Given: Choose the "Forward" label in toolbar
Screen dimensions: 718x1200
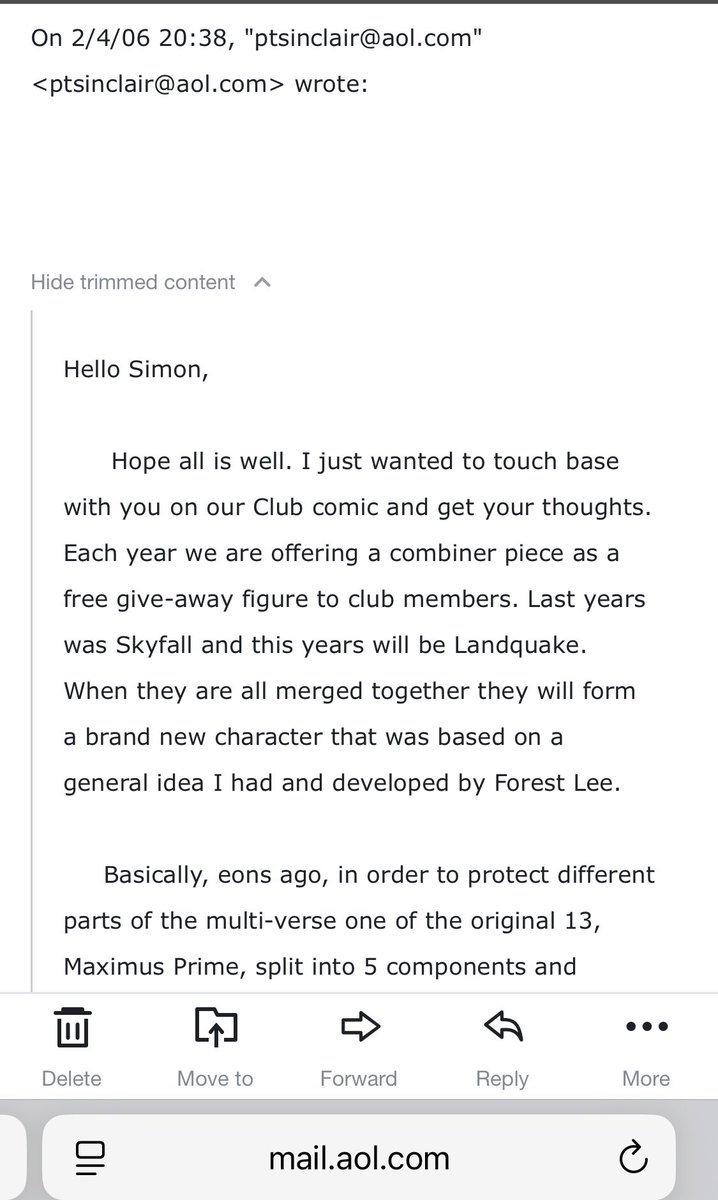Looking at the screenshot, I should [x=359, y=1079].
